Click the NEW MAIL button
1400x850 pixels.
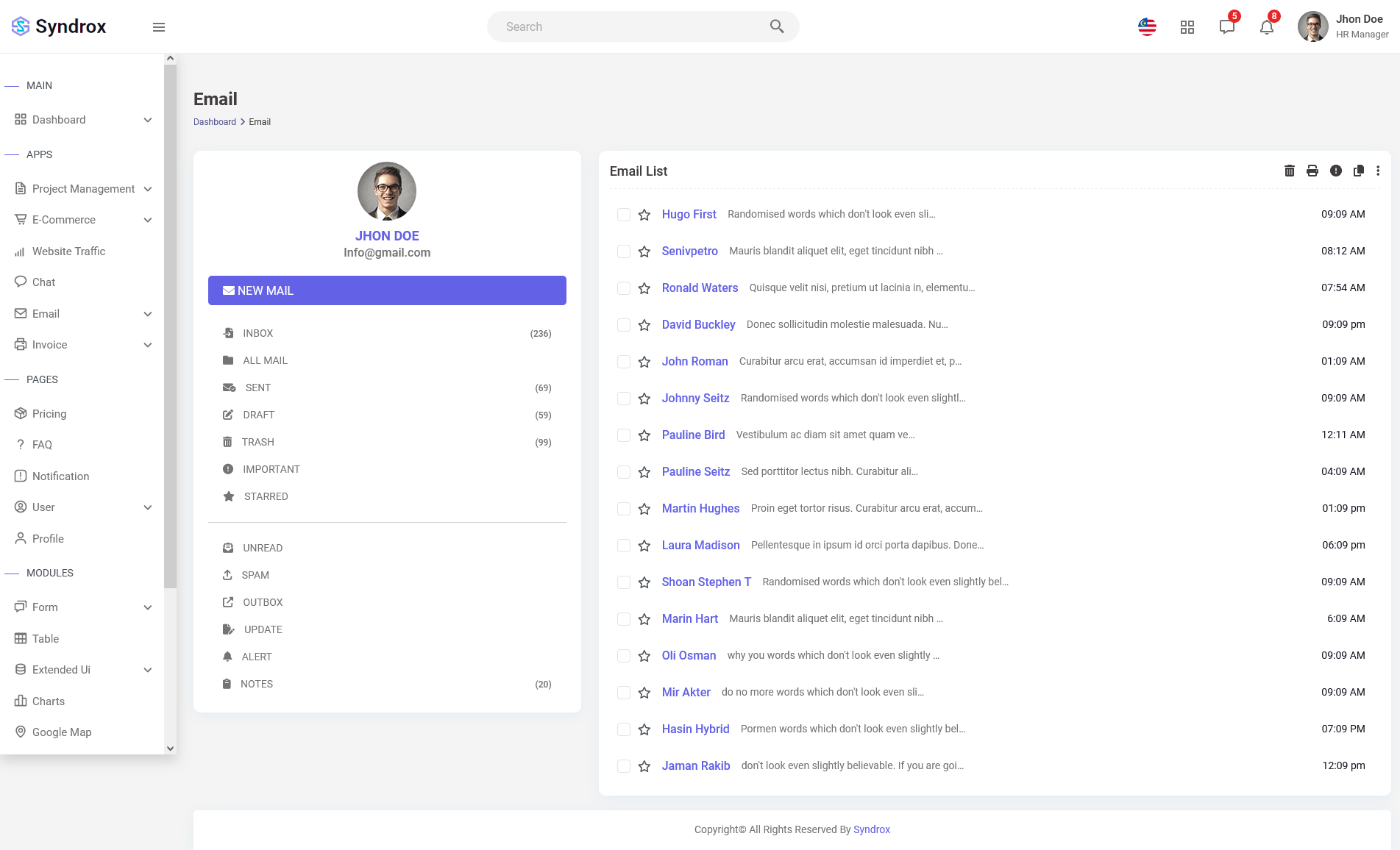pos(387,290)
